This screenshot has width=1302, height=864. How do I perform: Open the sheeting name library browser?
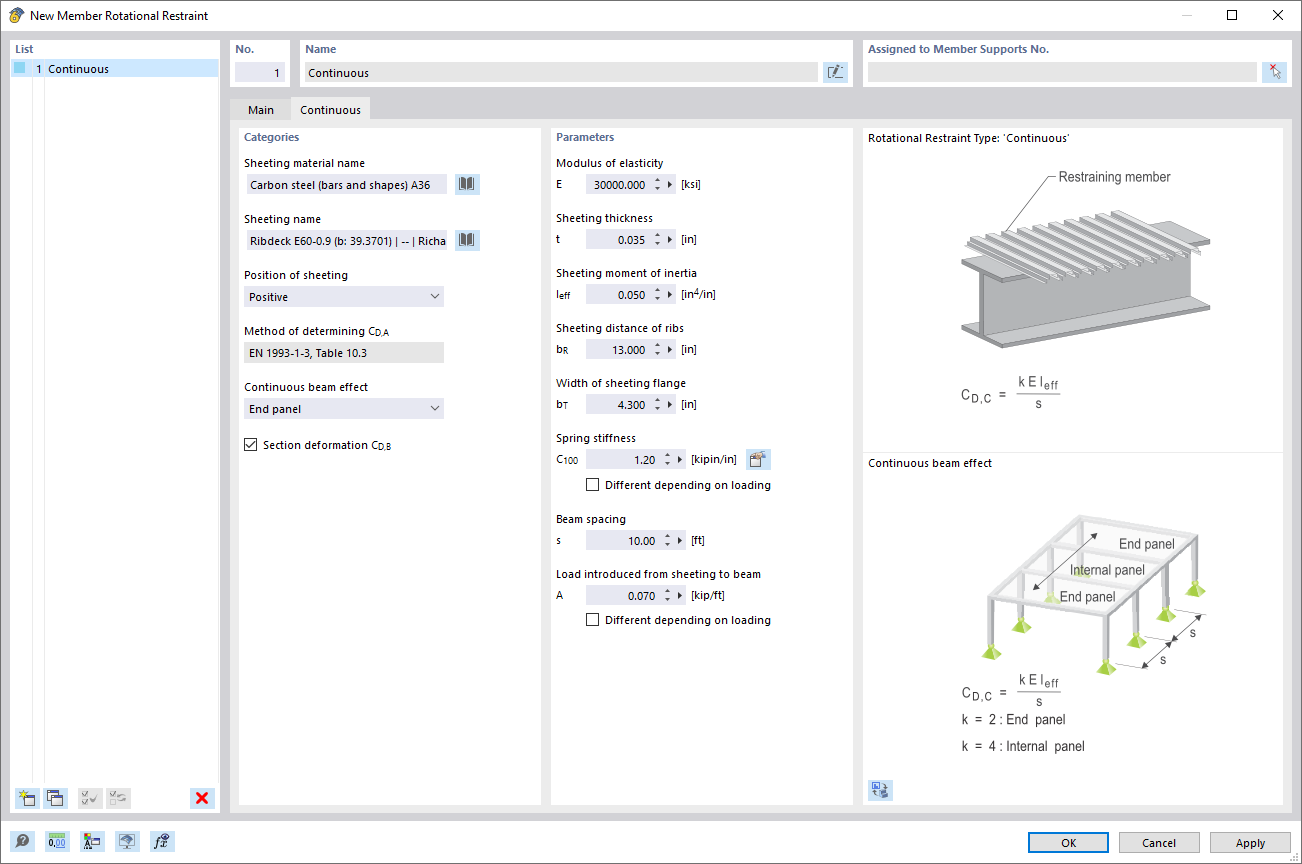pos(466,240)
